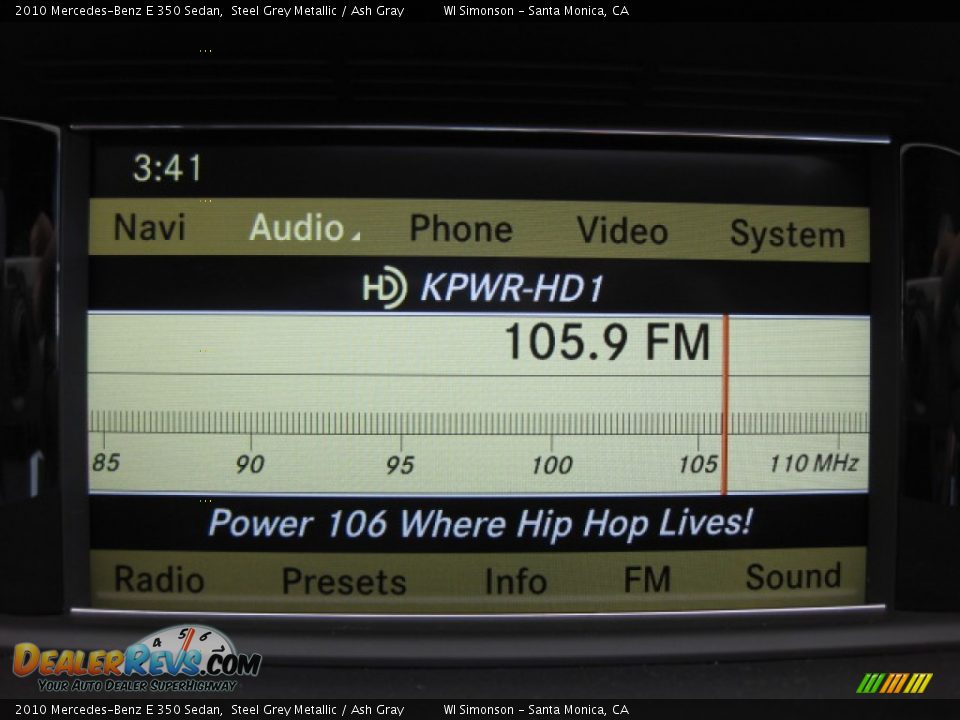This screenshot has height=720, width=960.
Task: Click the HD Radio logo icon
Action: [x=384, y=288]
